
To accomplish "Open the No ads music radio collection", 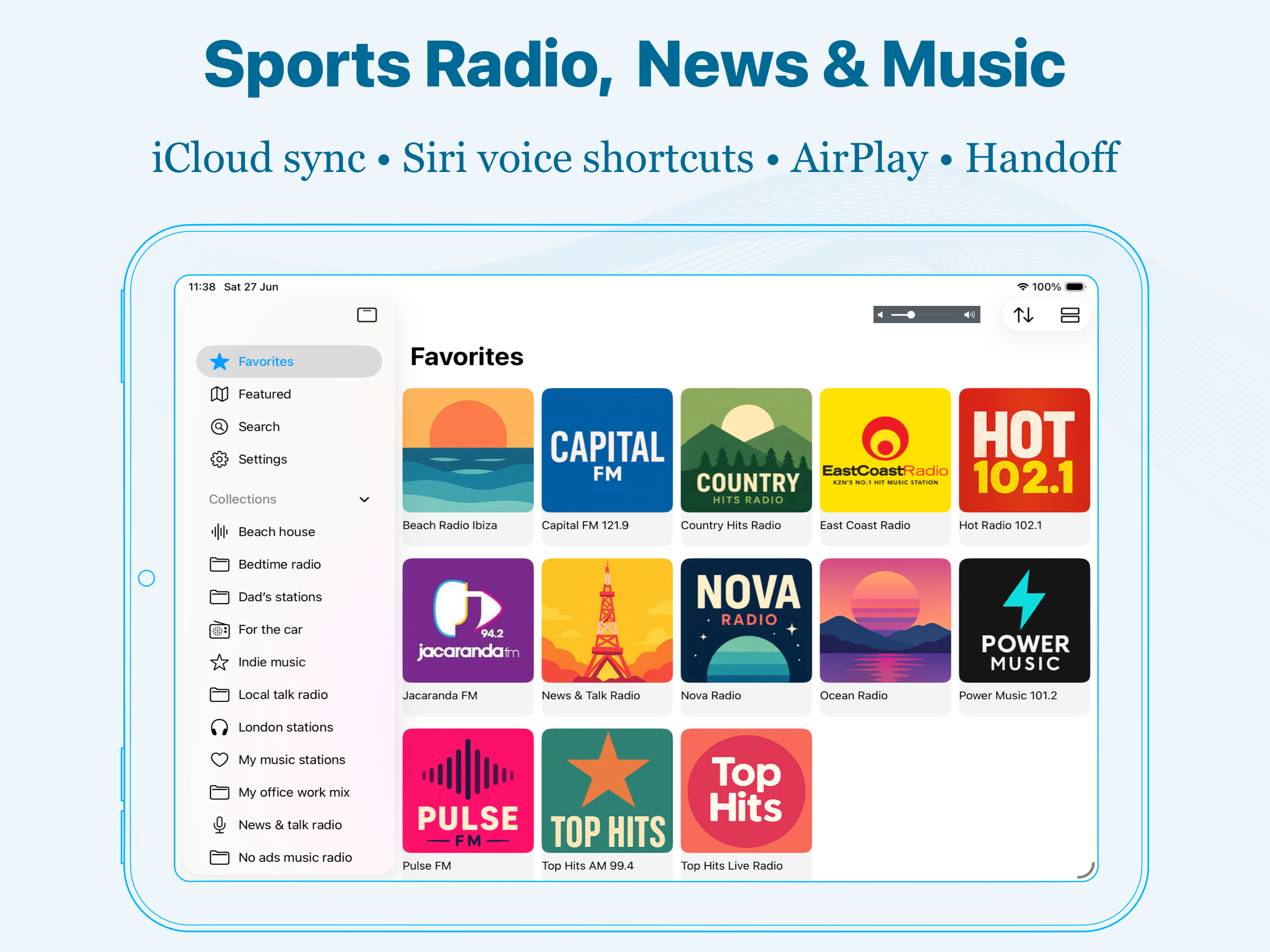I will [289, 857].
